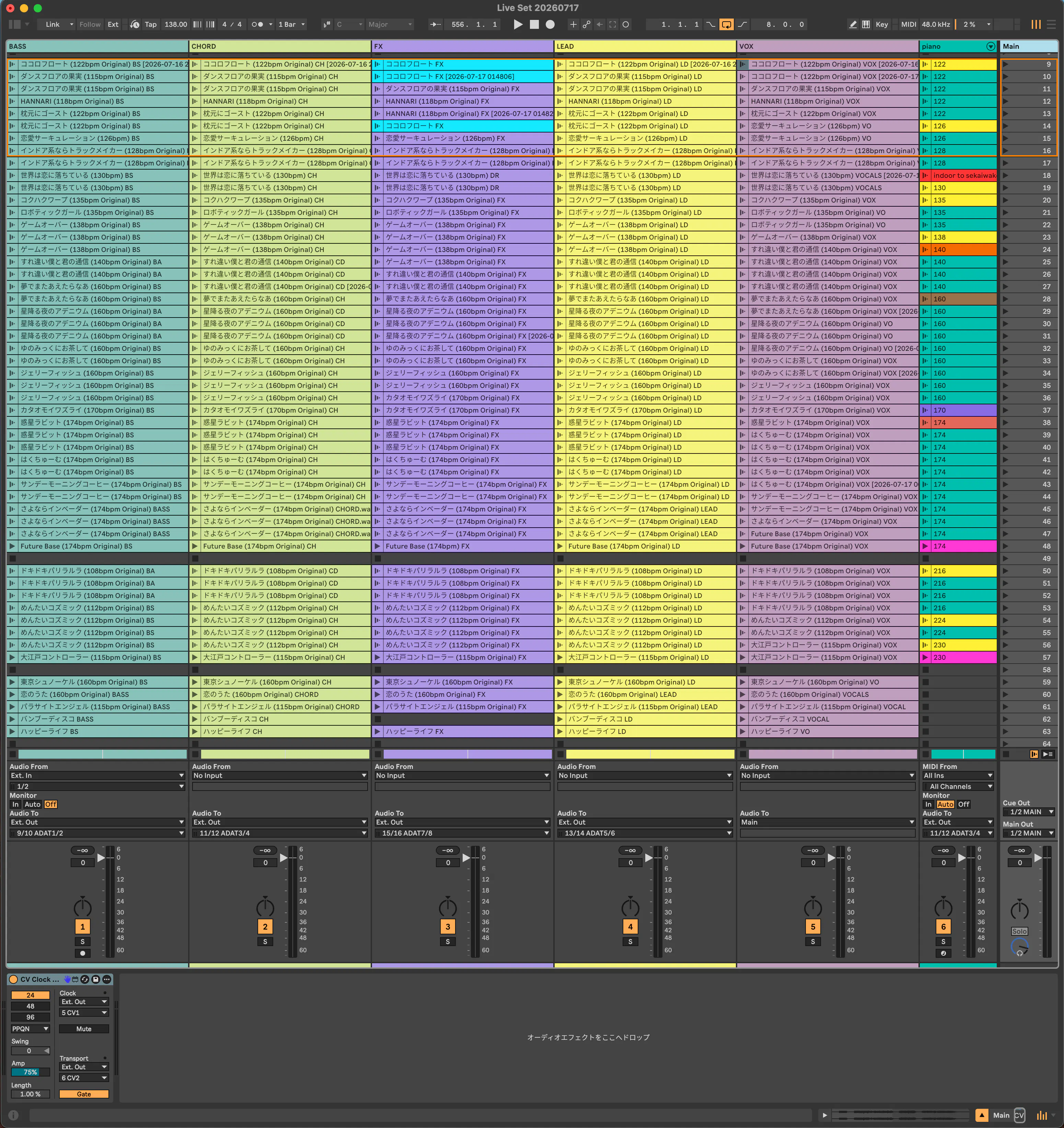The image size is (1064, 1128).
Task: Select 48 PPQN value in CV Clock
Action: [x=31, y=1006]
